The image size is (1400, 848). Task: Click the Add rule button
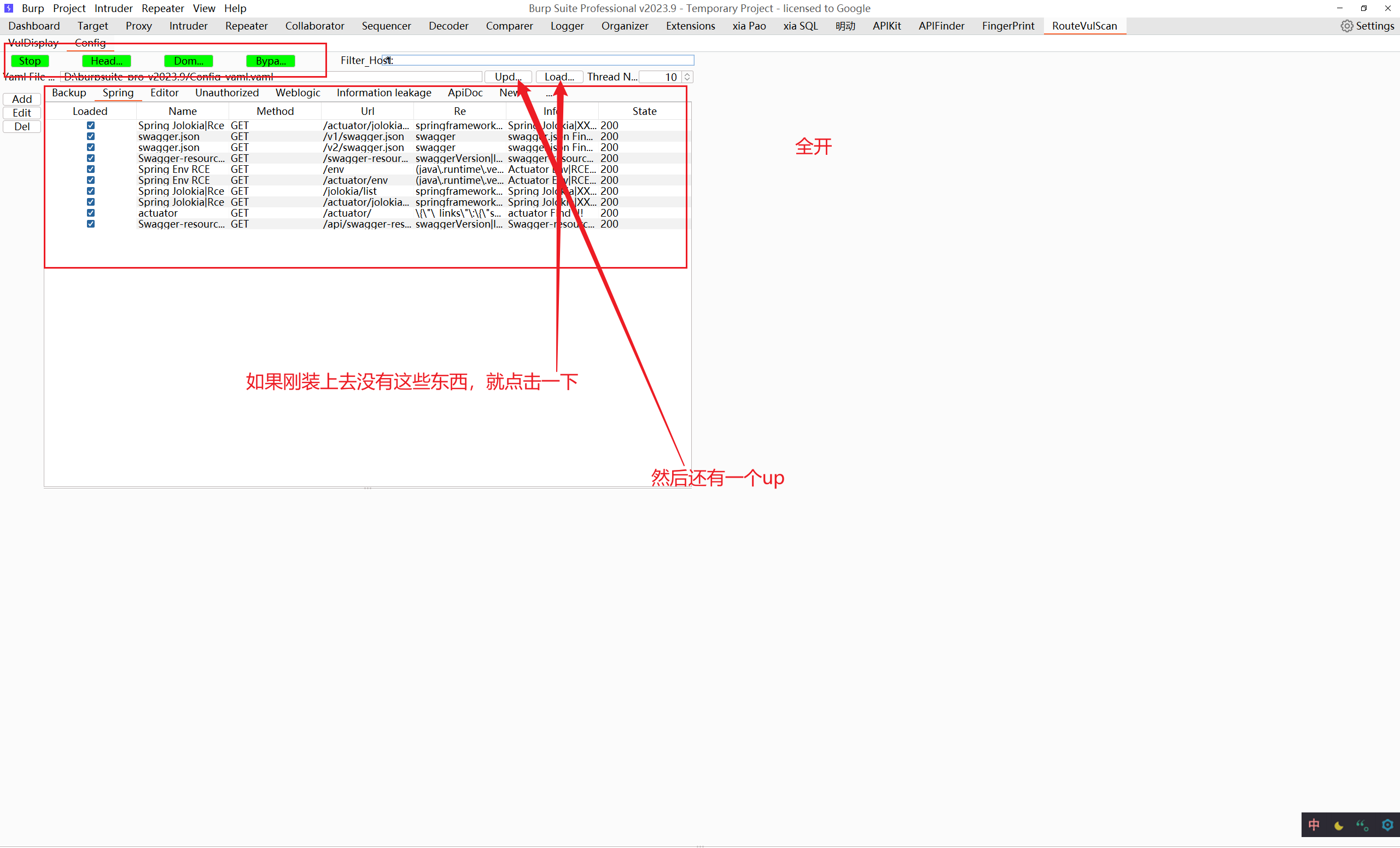[21, 99]
